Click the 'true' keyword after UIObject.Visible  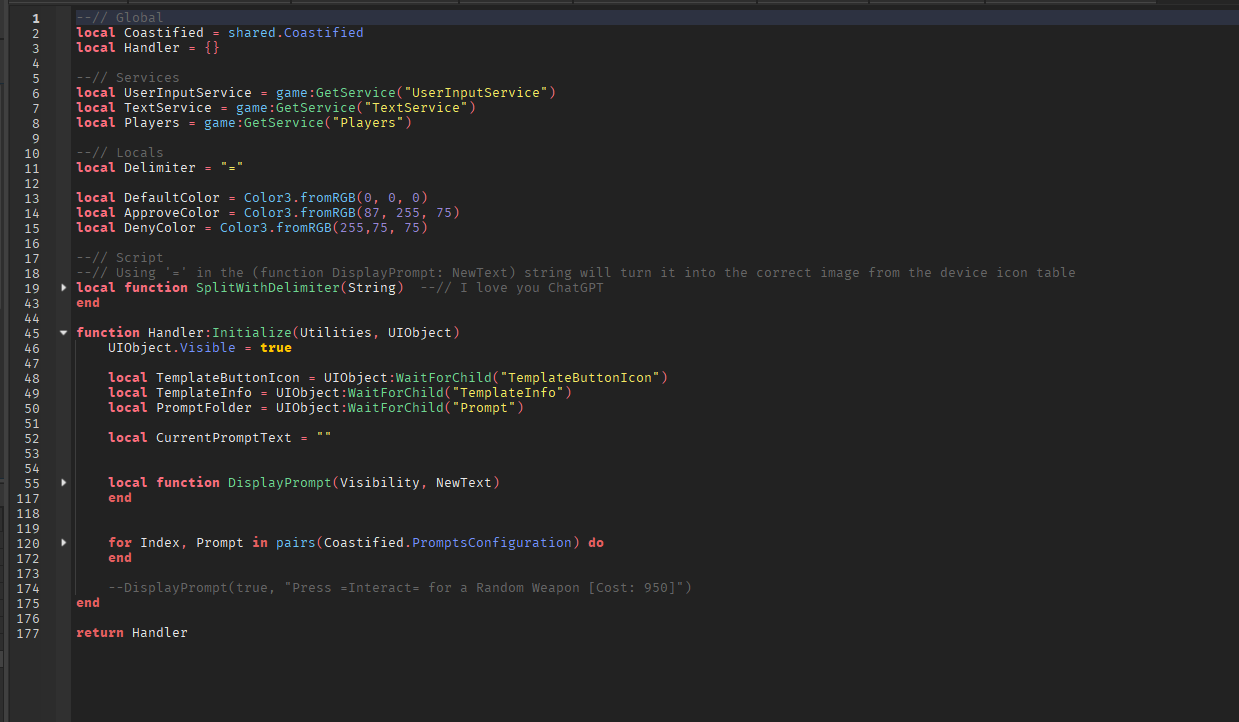276,348
